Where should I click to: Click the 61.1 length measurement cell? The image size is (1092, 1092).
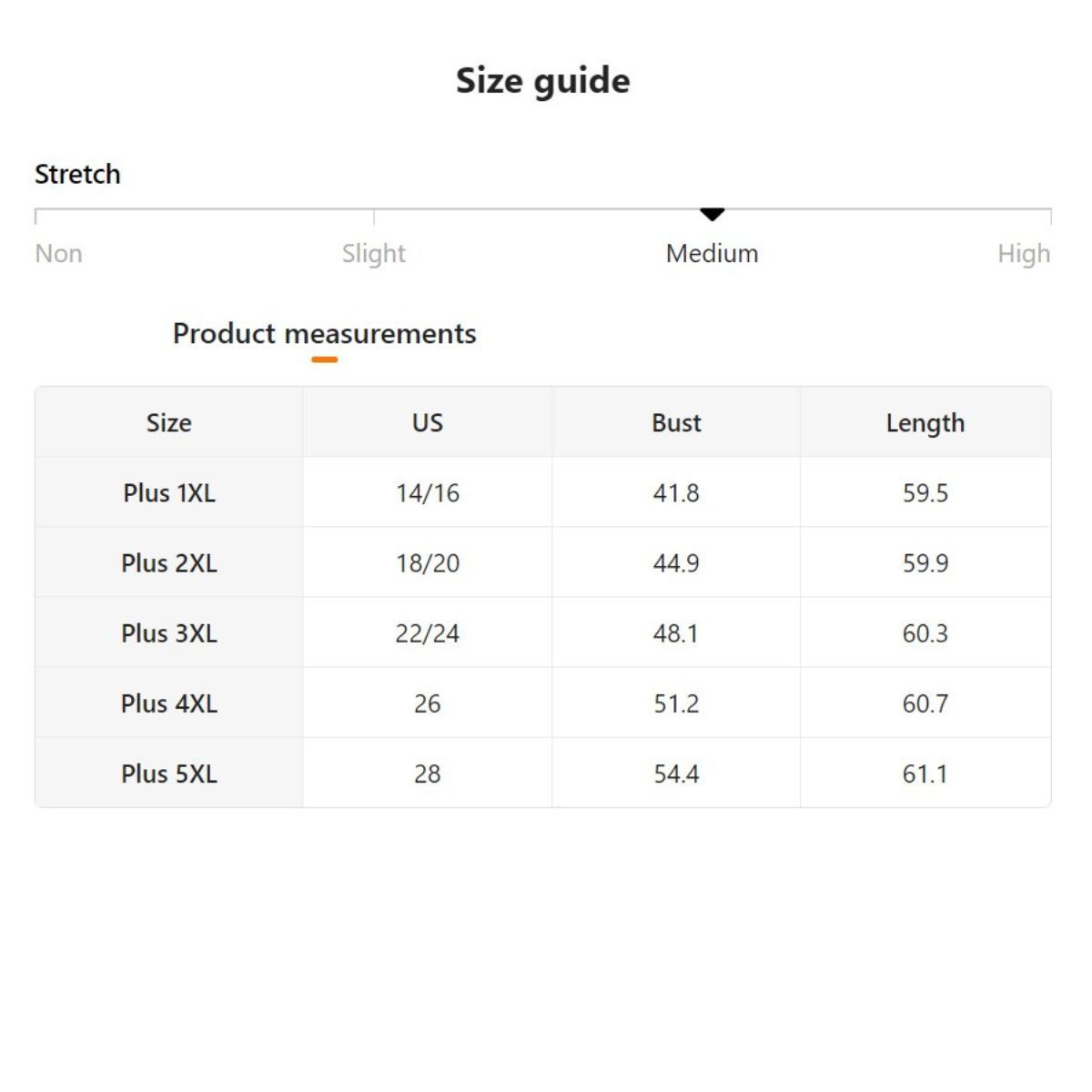pyautogui.click(x=925, y=773)
